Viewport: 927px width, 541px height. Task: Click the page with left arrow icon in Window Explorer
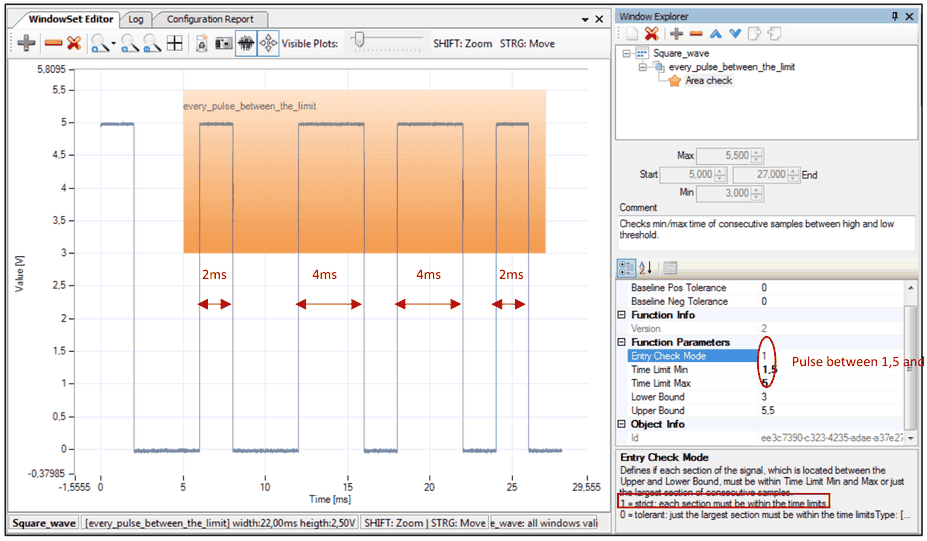(774, 34)
